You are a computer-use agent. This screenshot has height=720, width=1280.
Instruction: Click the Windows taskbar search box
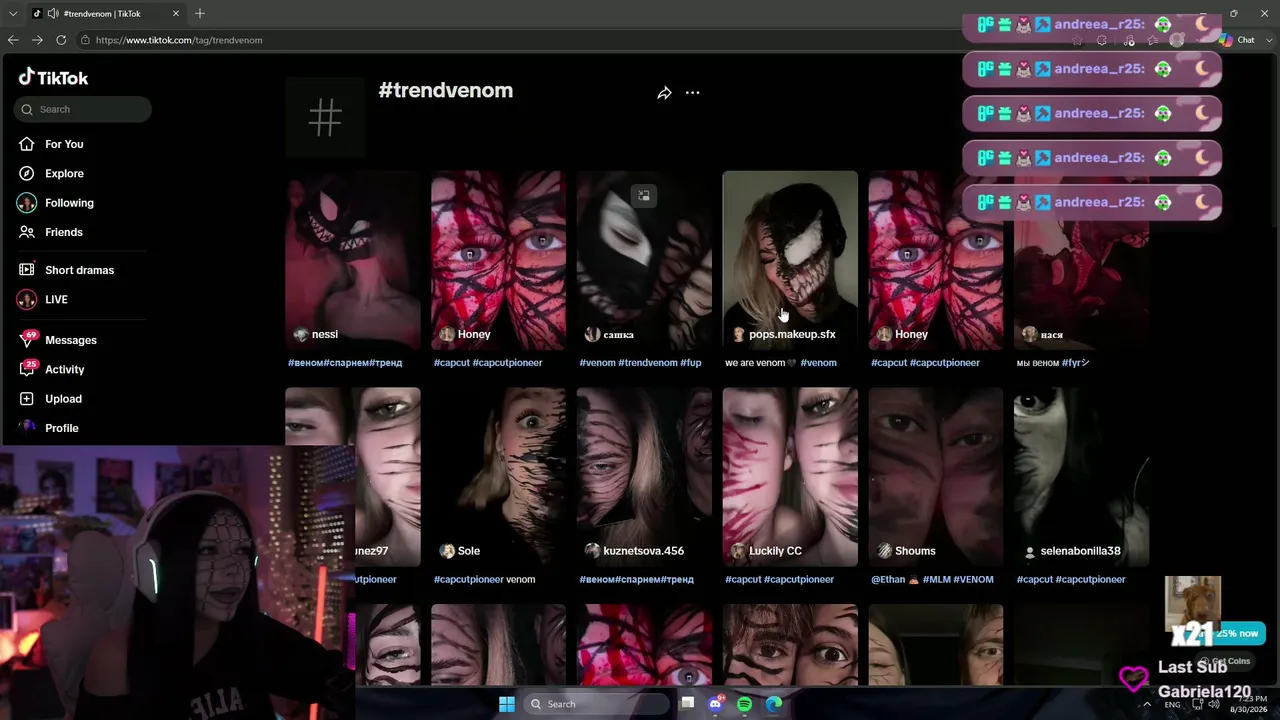[597, 704]
